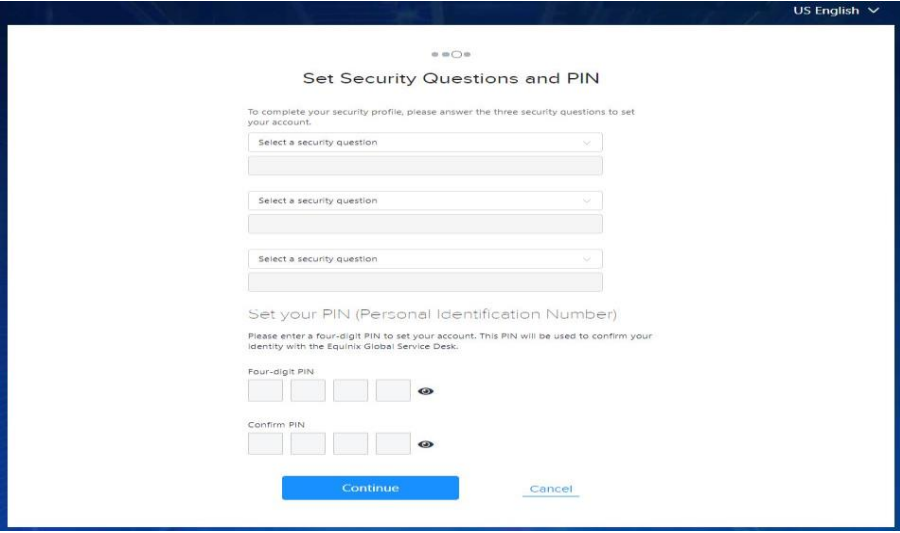Open the first security question dropdown
This screenshot has height=533, width=900.
[425, 142]
